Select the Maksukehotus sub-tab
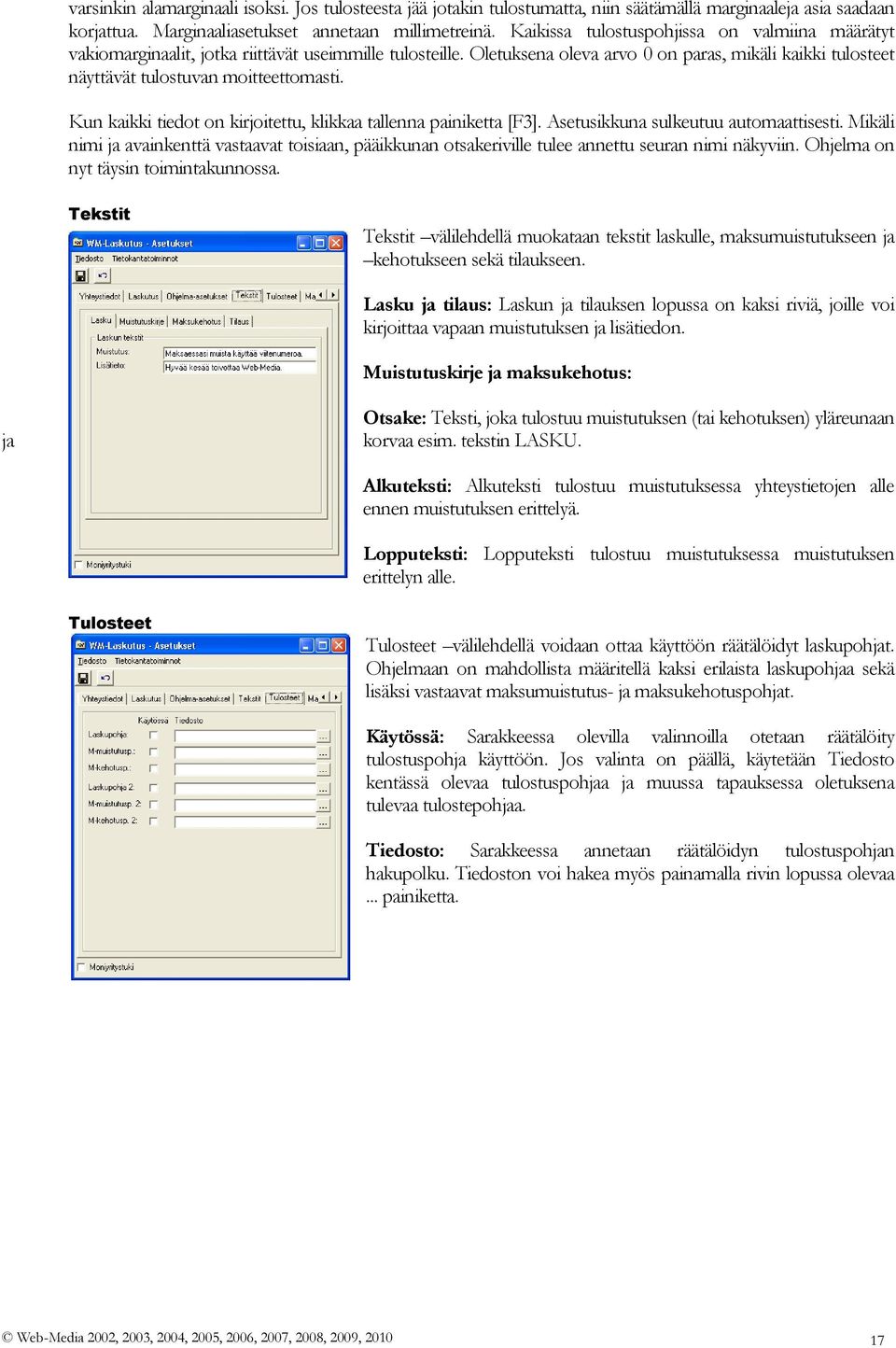Image resolution: width=896 pixels, height=1348 pixels. 197,321
